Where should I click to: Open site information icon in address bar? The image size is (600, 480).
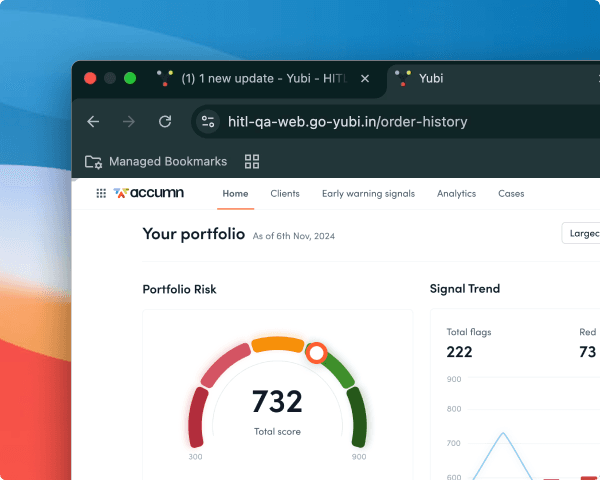[x=208, y=122]
